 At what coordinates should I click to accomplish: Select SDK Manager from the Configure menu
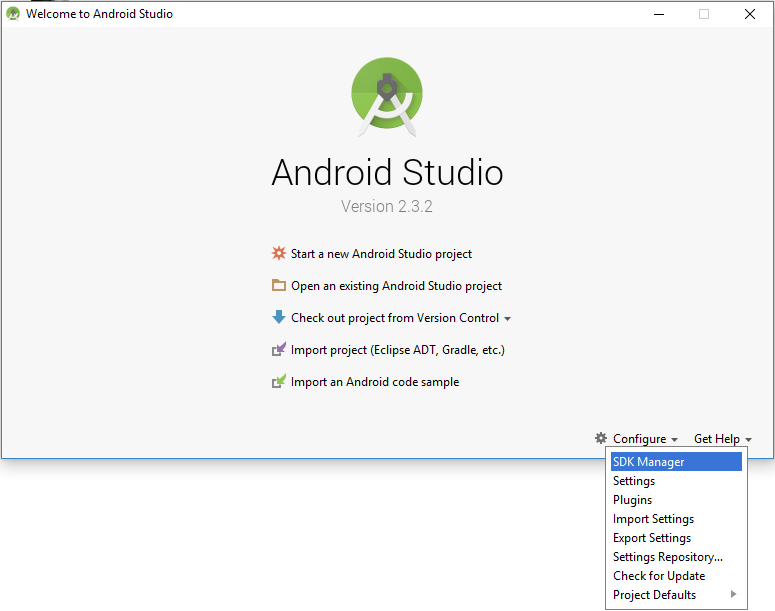point(676,462)
